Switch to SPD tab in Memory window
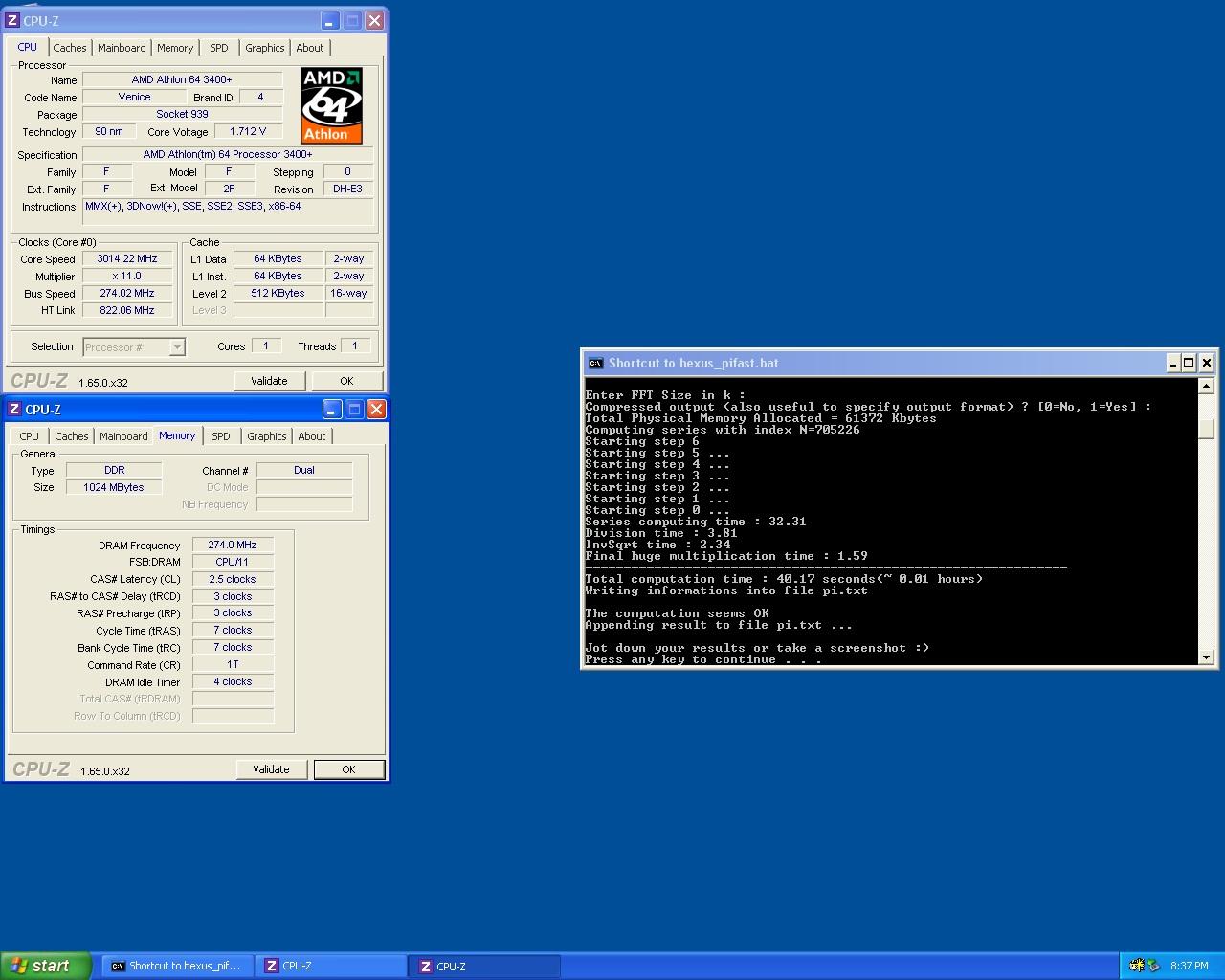The height and width of the screenshot is (980, 1225). click(x=221, y=436)
